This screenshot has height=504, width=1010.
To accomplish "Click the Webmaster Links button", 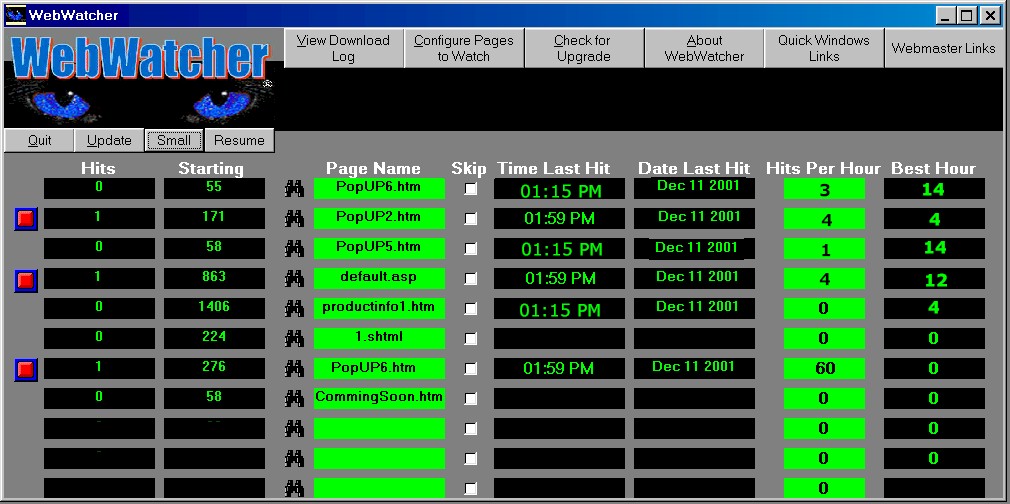I will point(943,48).
